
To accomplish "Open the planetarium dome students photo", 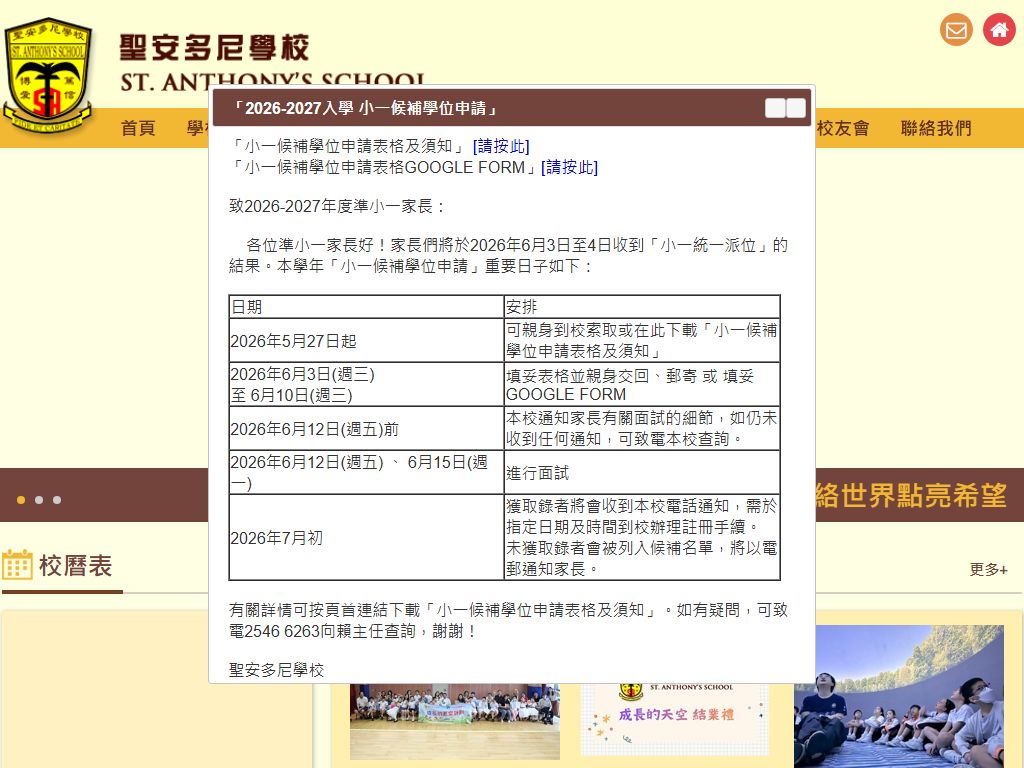I will [899, 696].
